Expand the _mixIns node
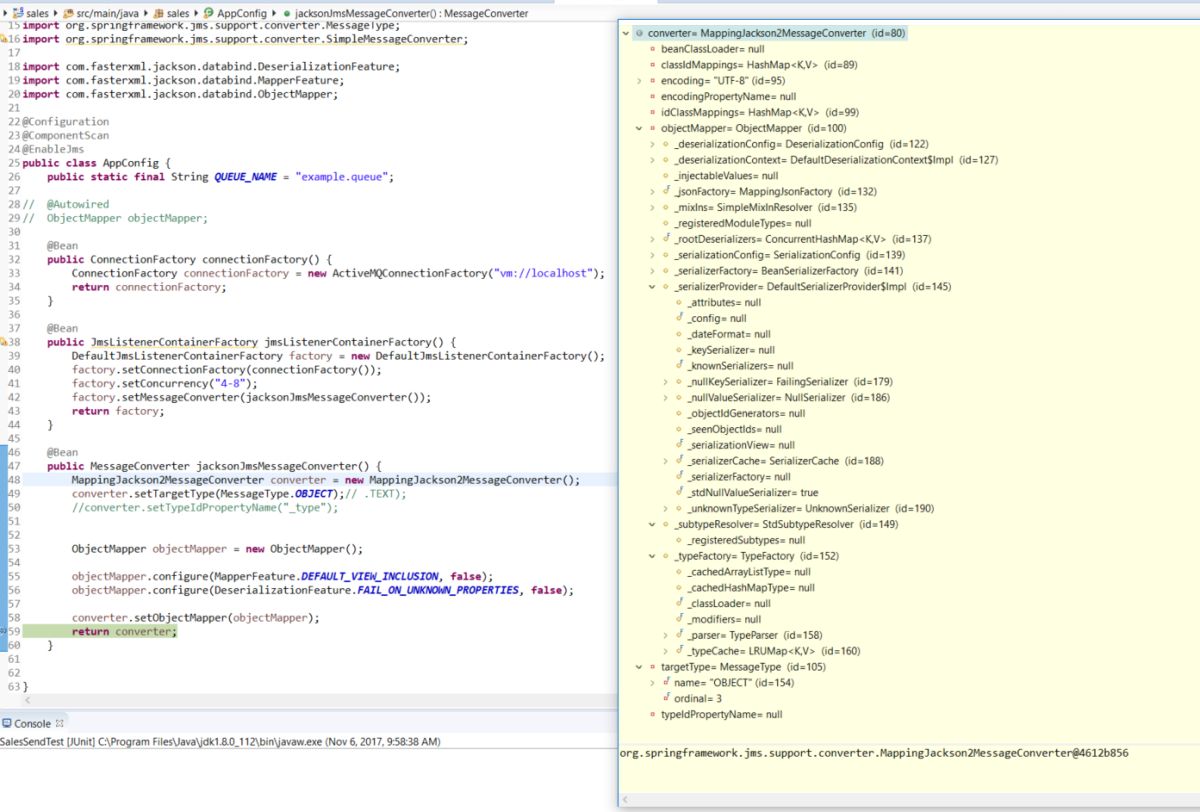This screenshot has width=1200, height=812. (652, 207)
